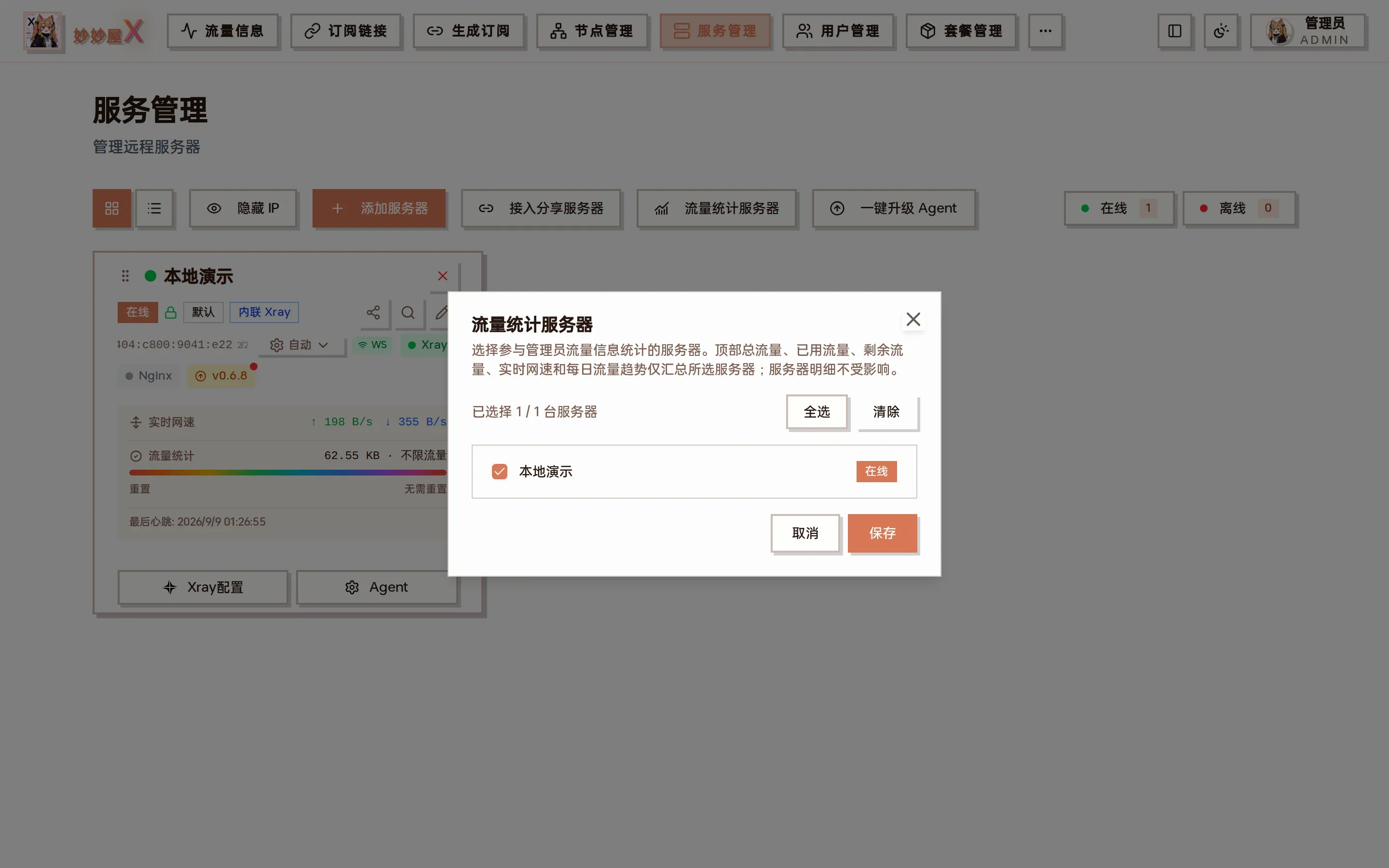The height and width of the screenshot is (868, 1389).
Task: Toggle the 隐藏 IP eye button
Action: coord(243,208)
